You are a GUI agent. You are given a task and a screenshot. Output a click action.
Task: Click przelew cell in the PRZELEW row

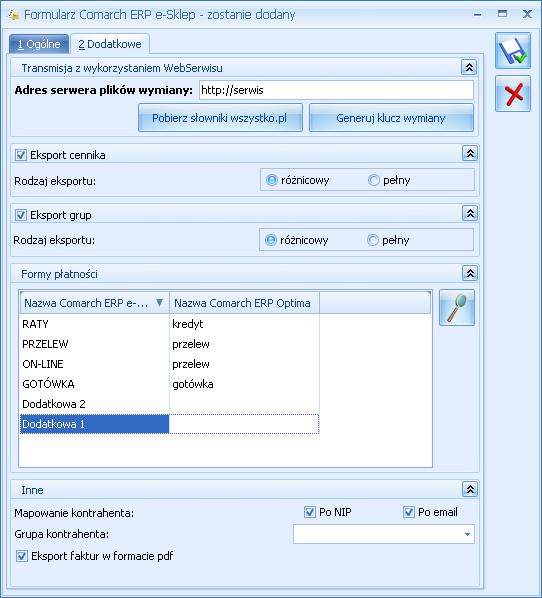click(244, 344)
